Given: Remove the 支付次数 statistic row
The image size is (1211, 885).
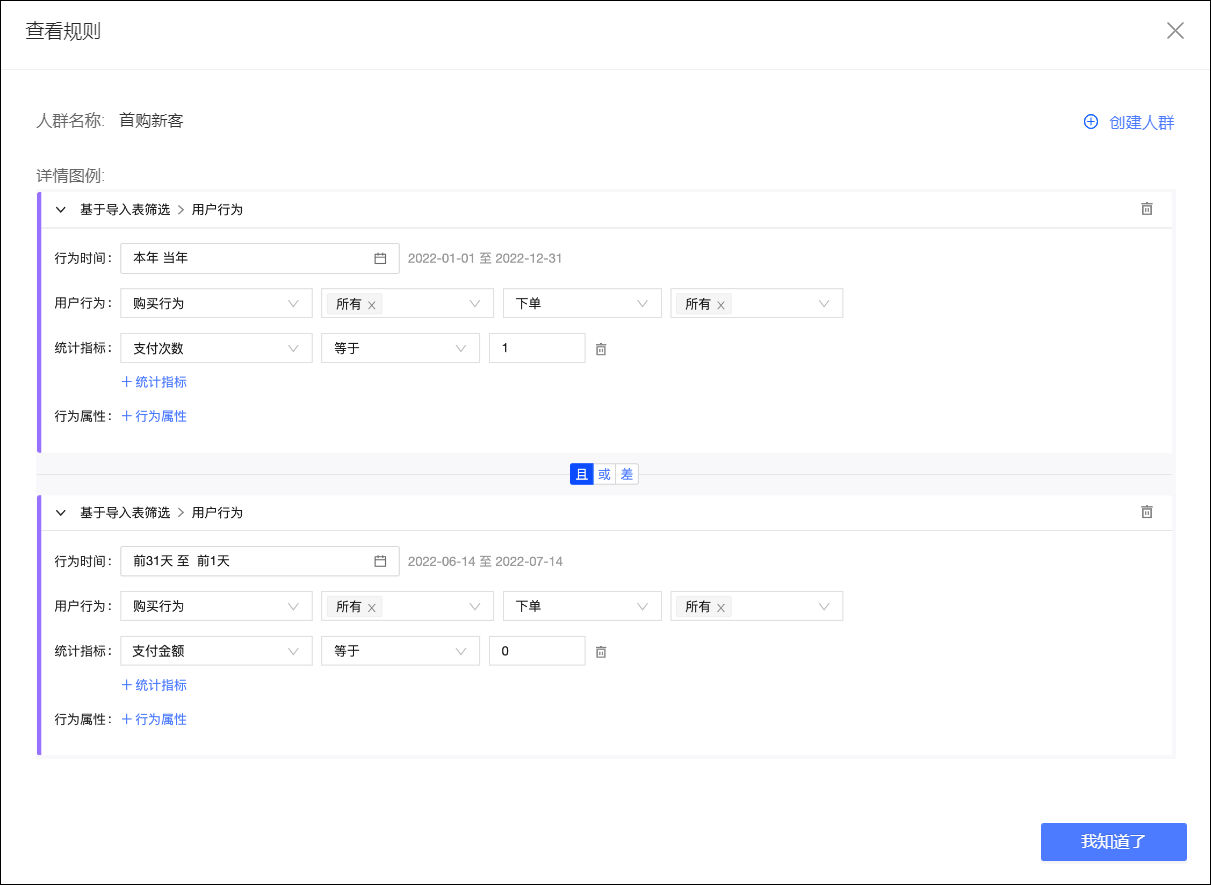Looking at the screenshot, I should pyautogui.click(x=601, y=349).
